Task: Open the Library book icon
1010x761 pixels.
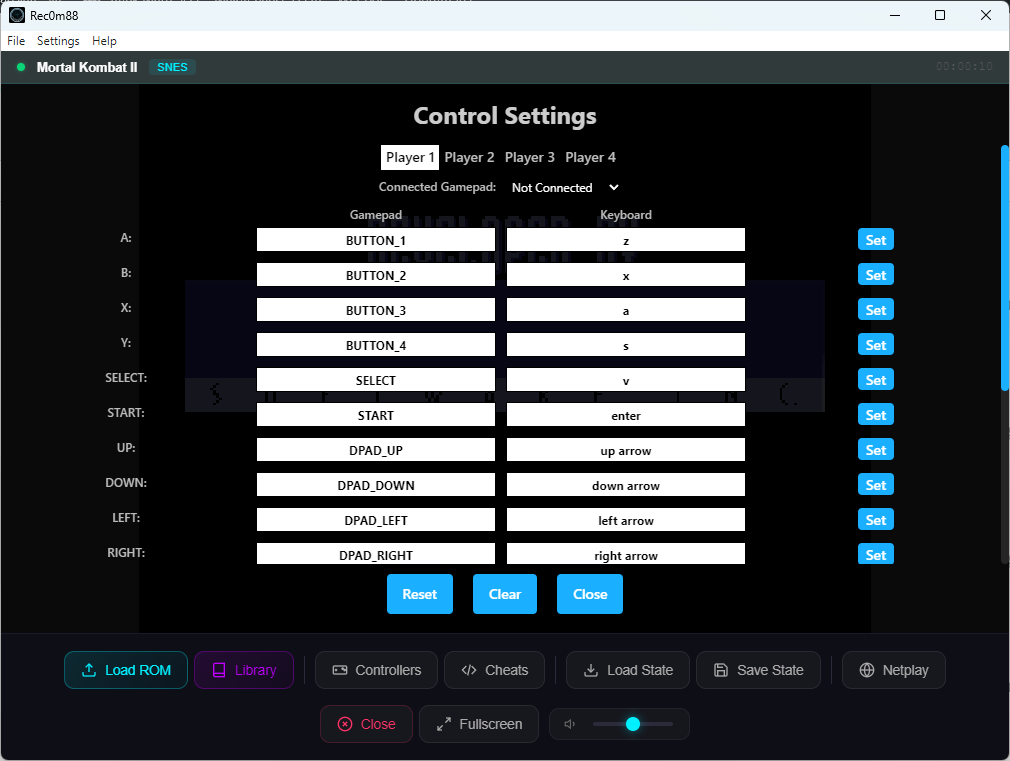Action: coord(219,670)
